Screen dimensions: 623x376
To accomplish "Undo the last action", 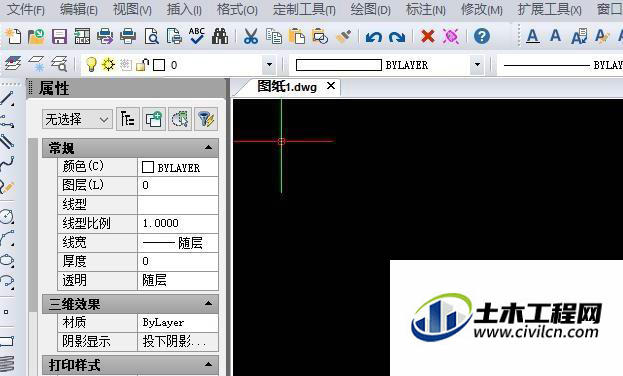I will (373, 37).
